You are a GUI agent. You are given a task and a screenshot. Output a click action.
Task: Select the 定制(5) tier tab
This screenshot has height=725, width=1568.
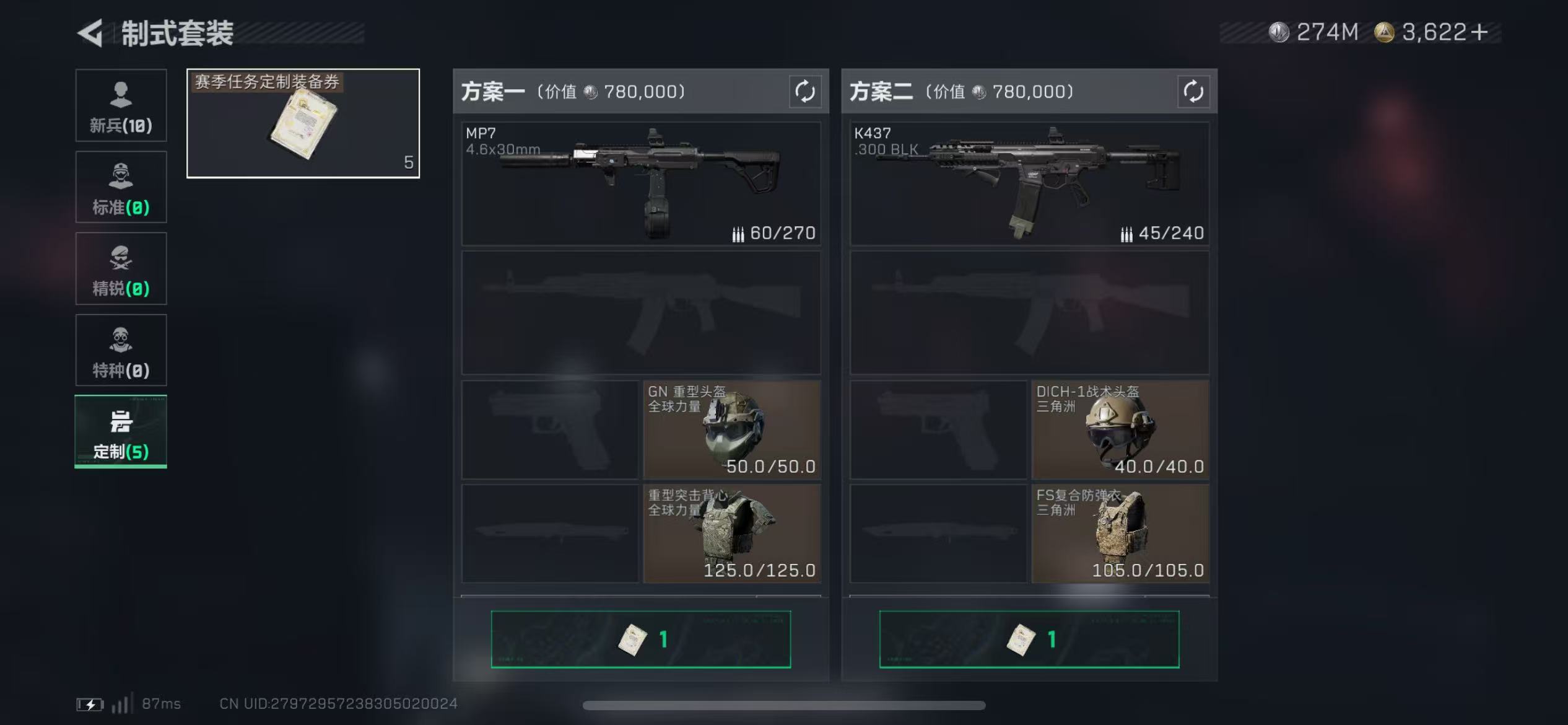pyautogui.click(x=121, y=432)
